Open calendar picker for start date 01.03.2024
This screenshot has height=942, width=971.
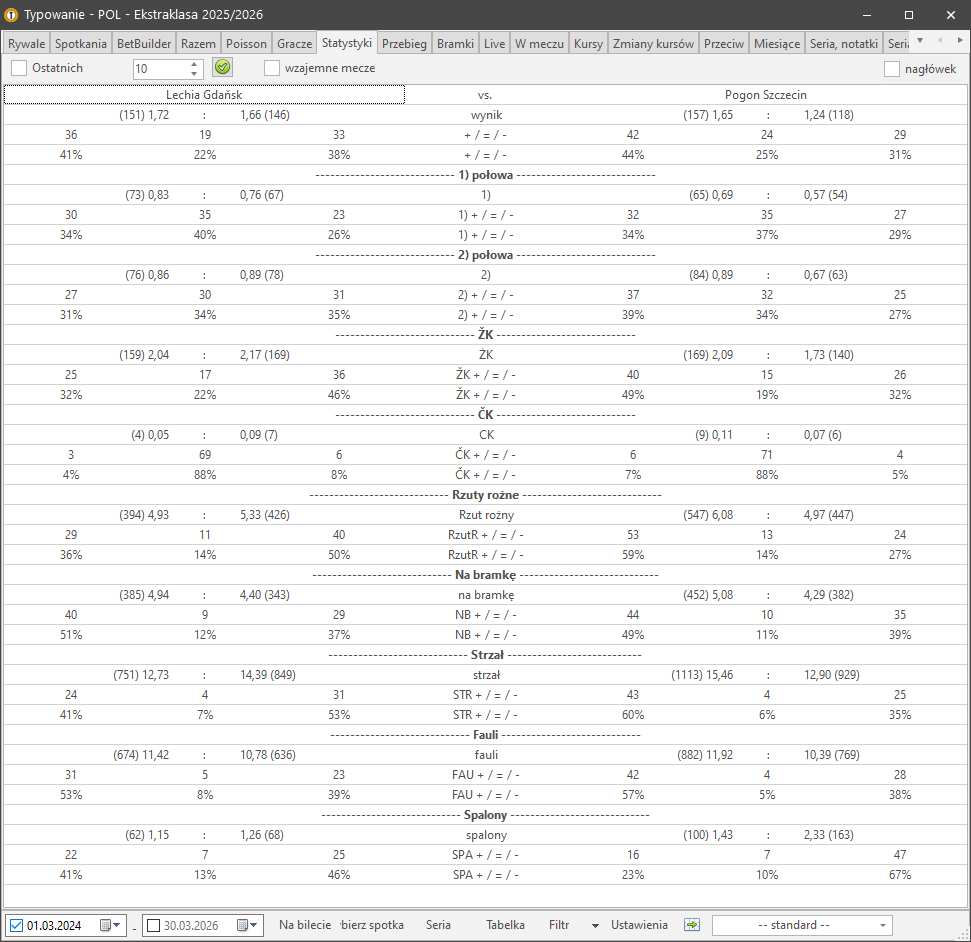click(x=109, y=925)
